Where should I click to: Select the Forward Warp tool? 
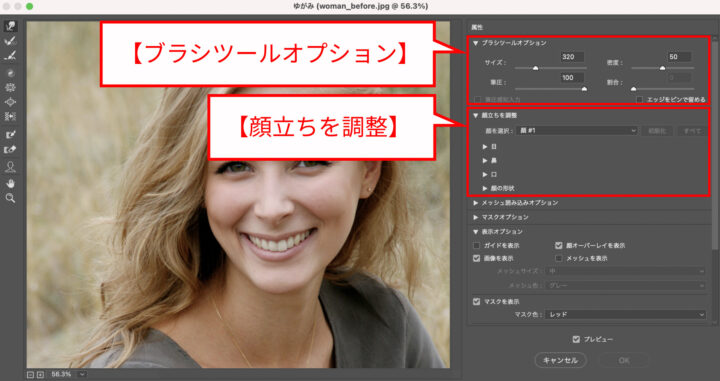pyautogui.click(x=10, y=26)
